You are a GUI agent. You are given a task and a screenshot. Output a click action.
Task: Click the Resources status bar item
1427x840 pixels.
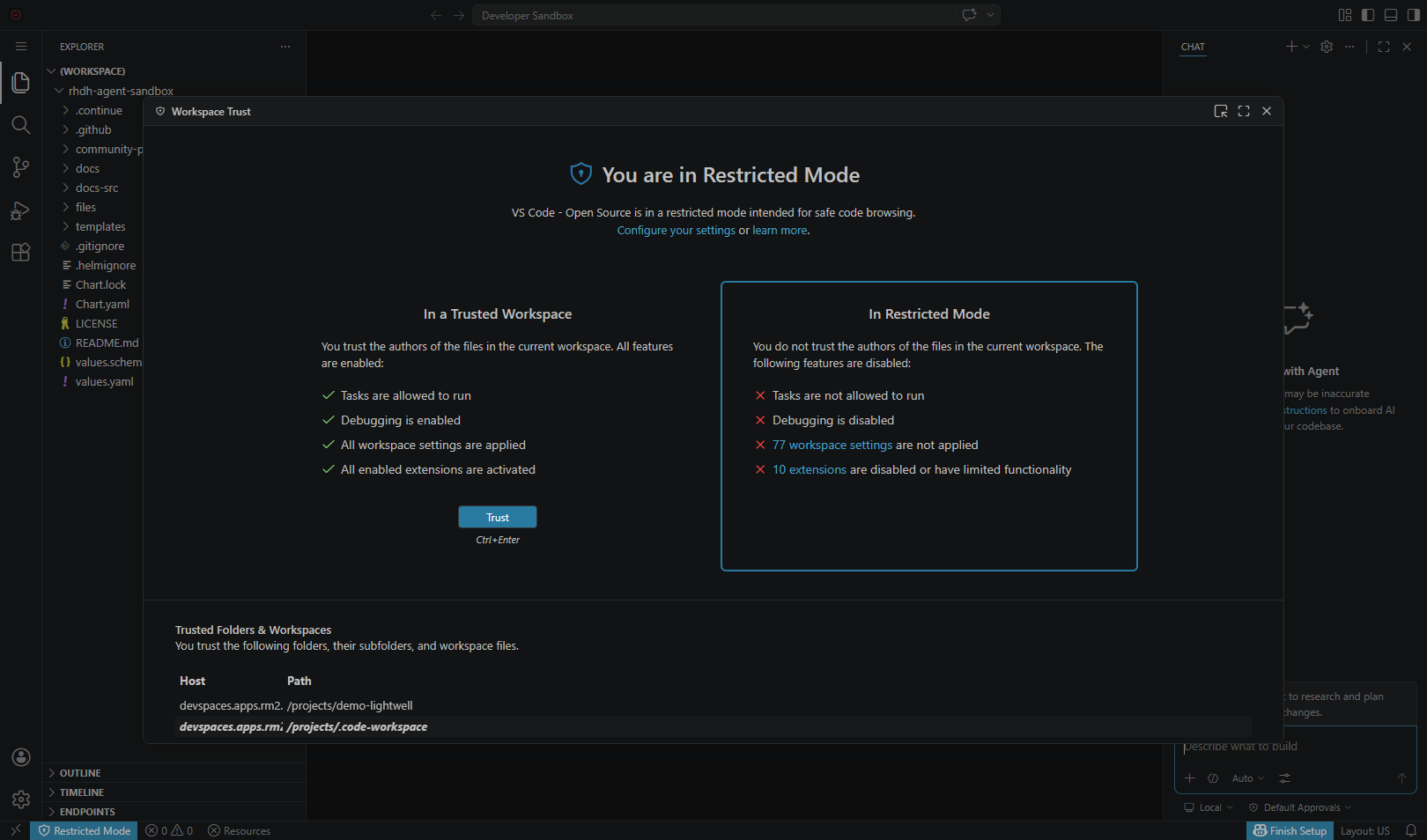[240, 830]
